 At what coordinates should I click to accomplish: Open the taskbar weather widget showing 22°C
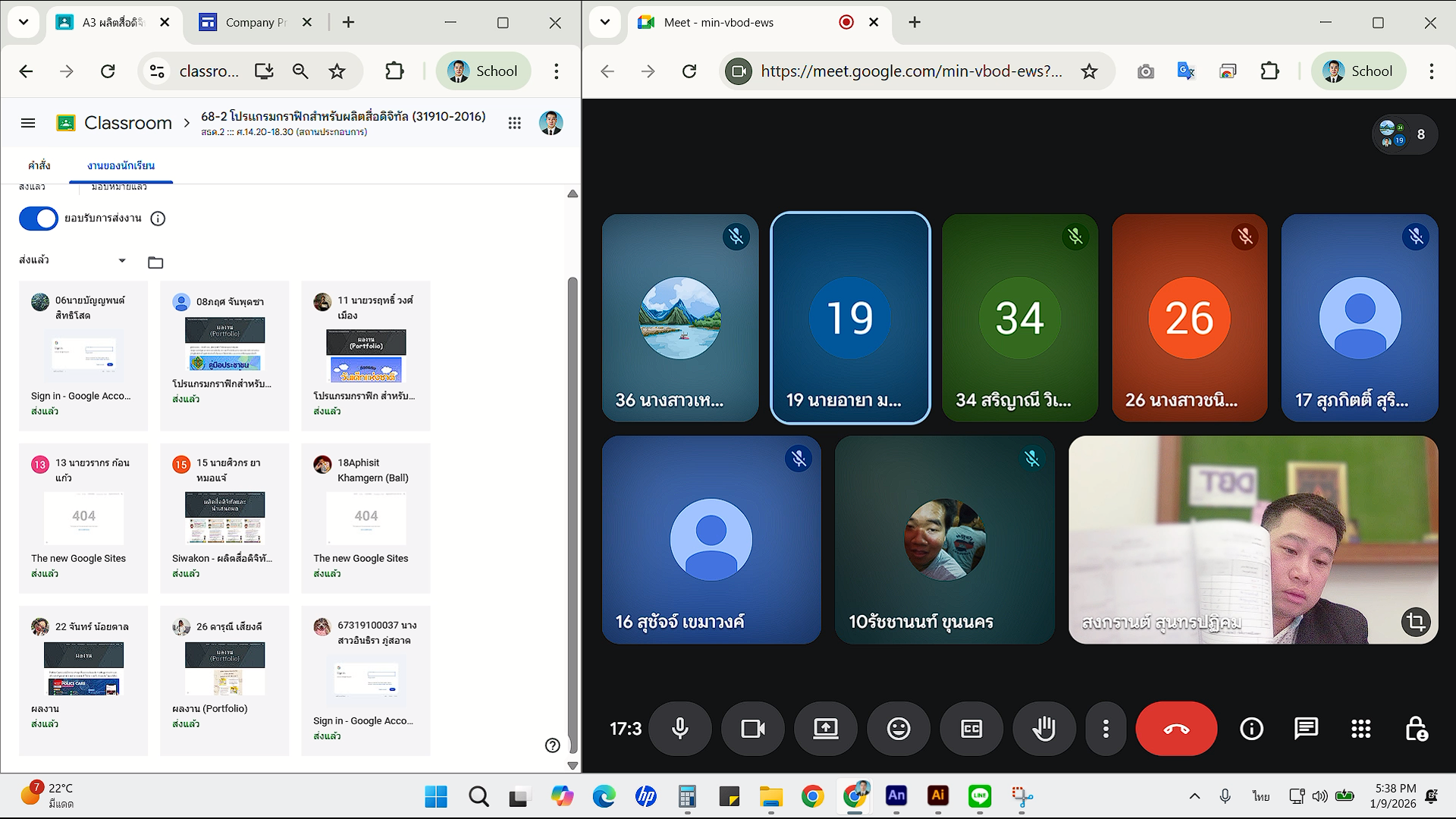[x=47, y=795]
